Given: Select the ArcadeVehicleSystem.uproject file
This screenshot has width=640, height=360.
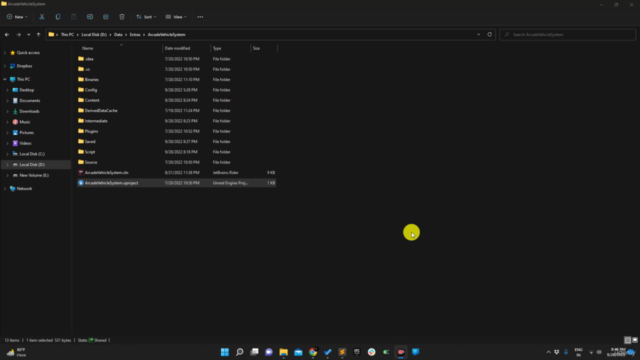Looking at the screenshot, I should 176,183.
